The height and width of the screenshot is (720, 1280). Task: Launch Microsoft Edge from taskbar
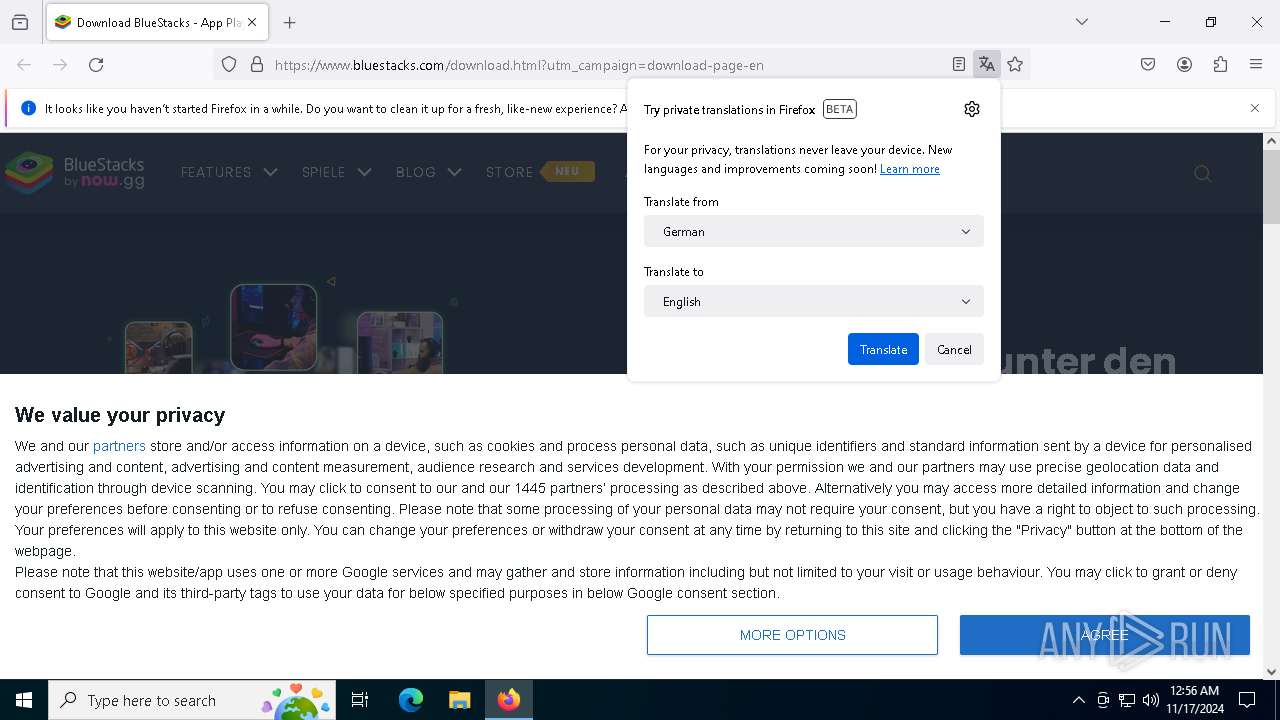click(411, 700)
